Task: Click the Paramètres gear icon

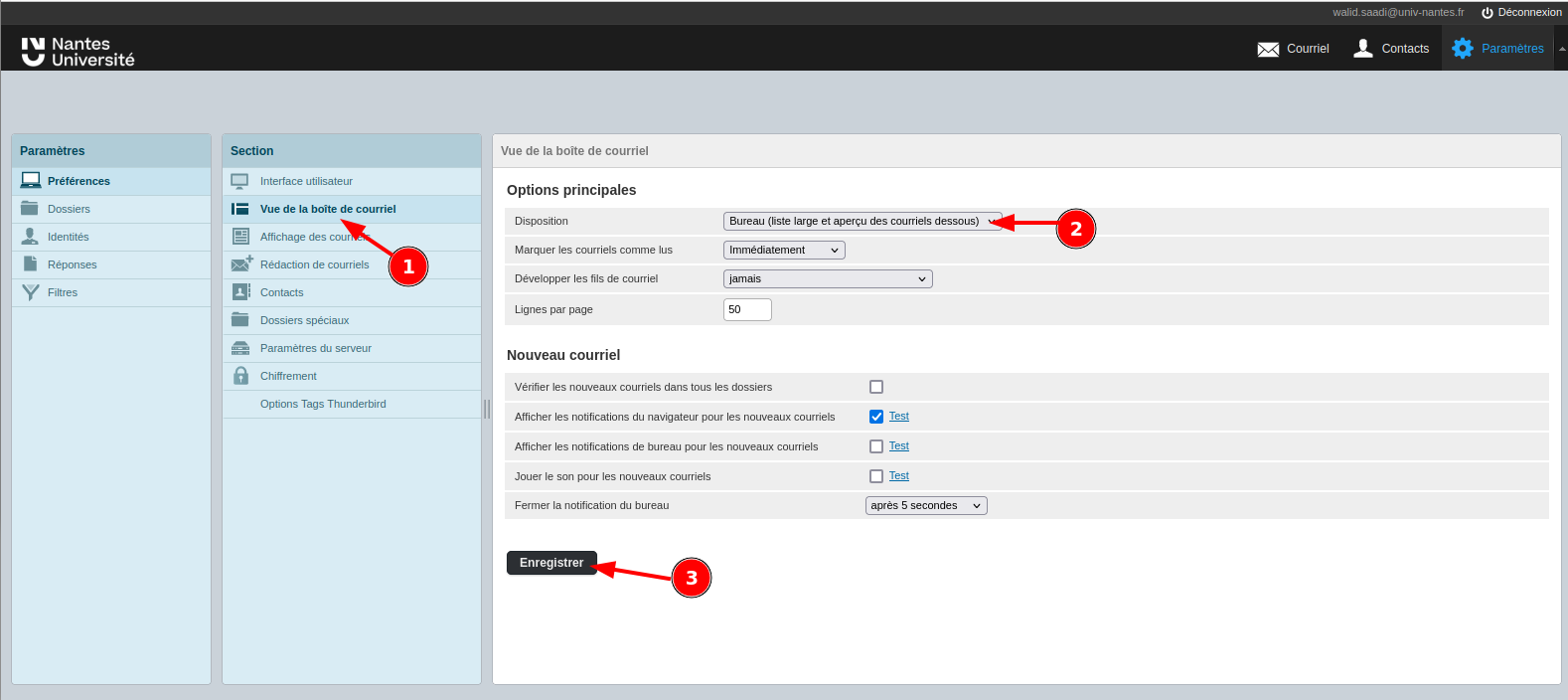Action: (1462, 48)
